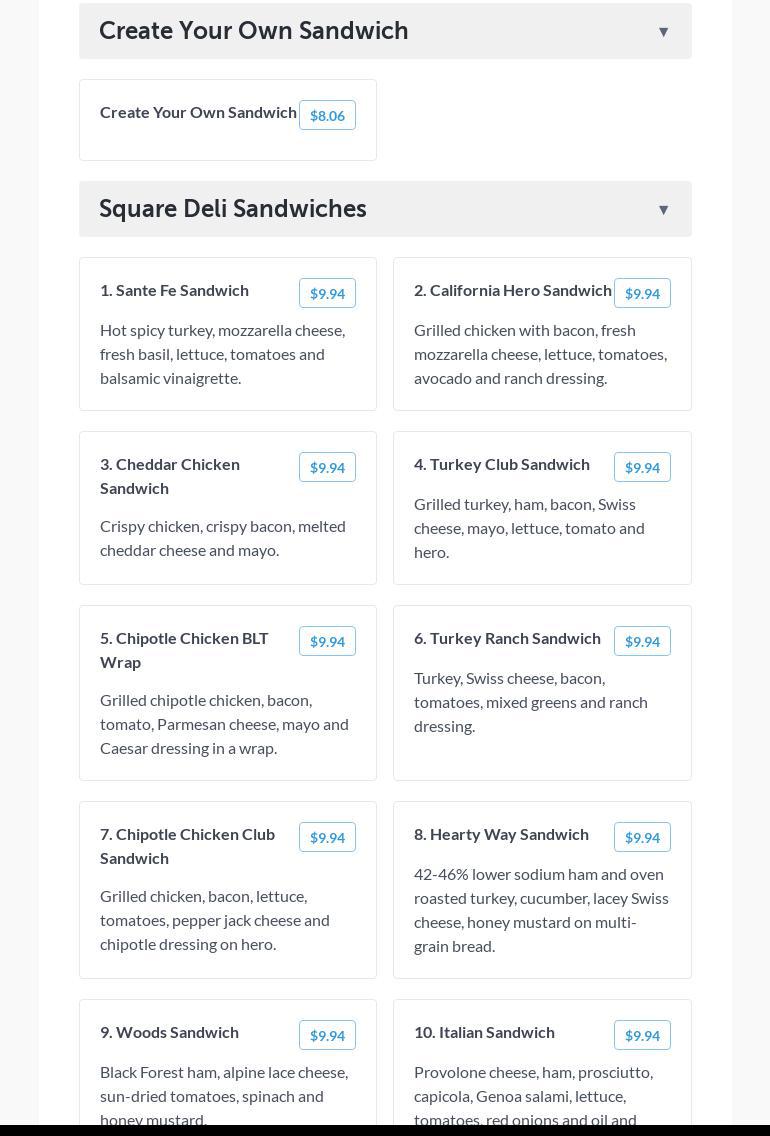Click the $8.06 Create Your Own price

coord(327,116)
